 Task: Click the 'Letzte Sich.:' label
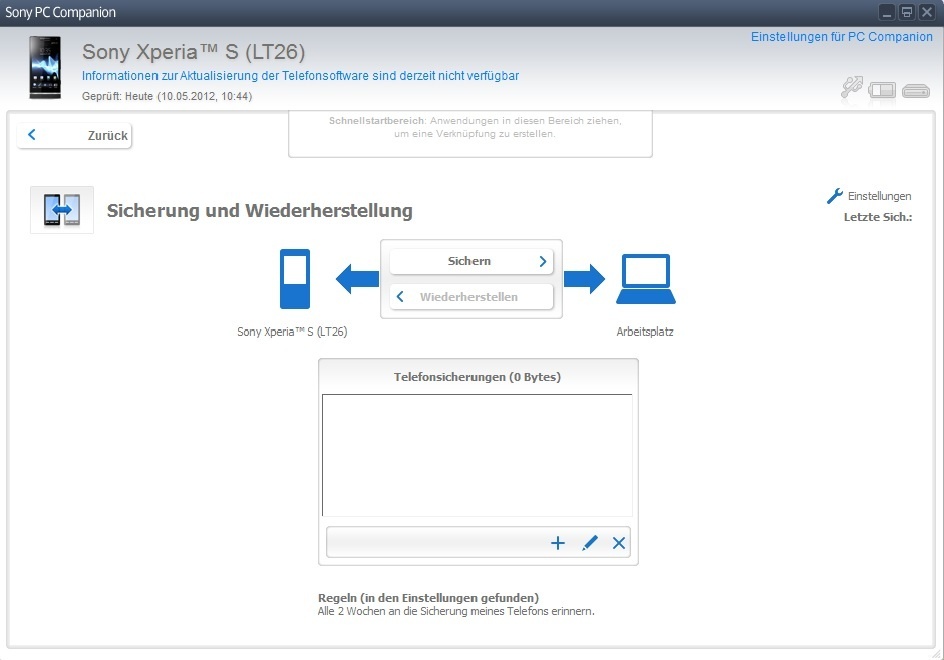click(x=878, y=217)
